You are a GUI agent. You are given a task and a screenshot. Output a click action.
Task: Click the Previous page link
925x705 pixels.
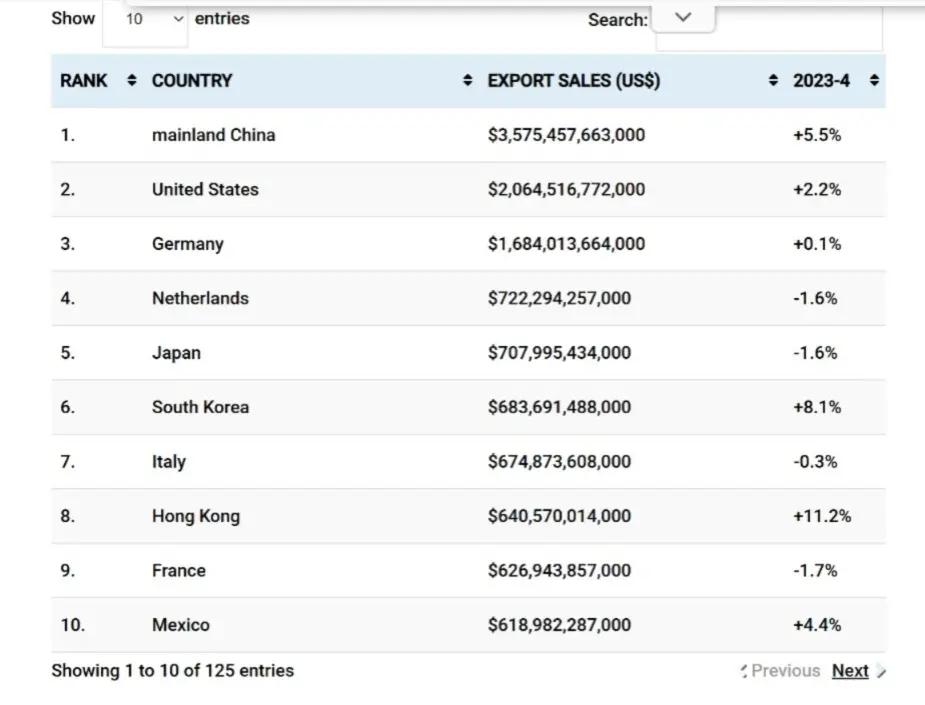tap(786, 671)
